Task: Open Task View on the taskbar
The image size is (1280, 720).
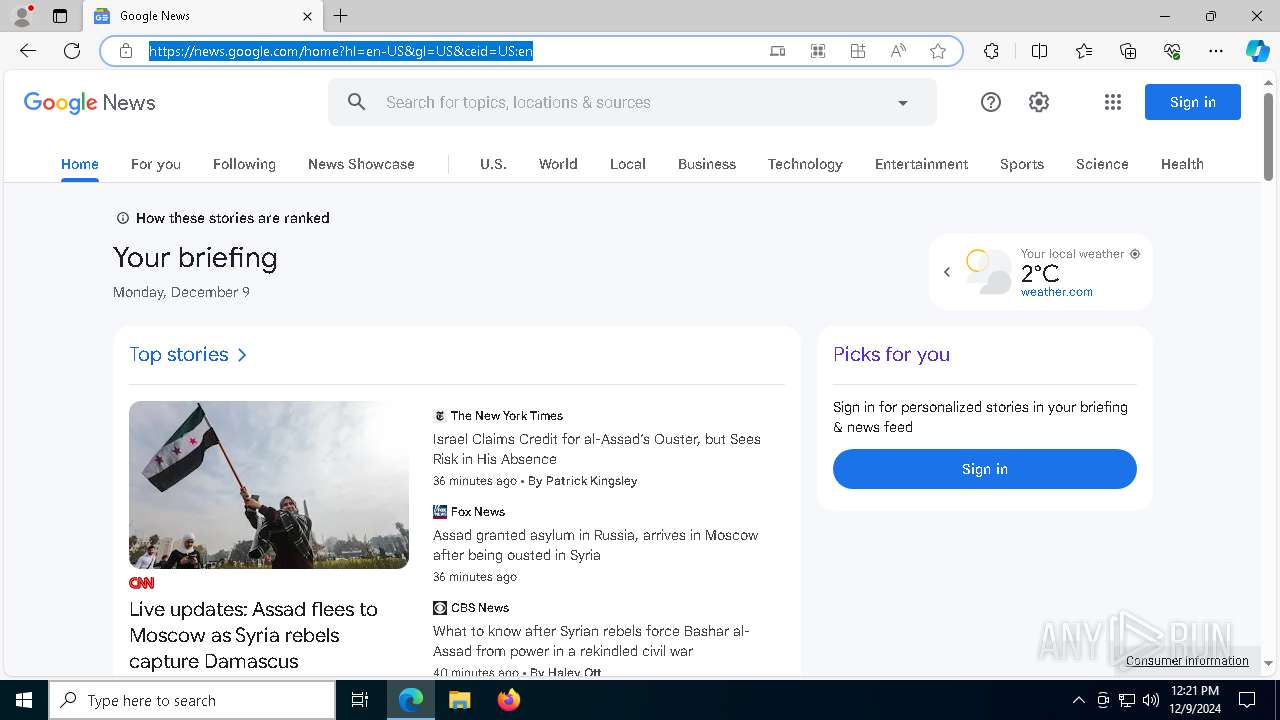Action: coord(360,700)
